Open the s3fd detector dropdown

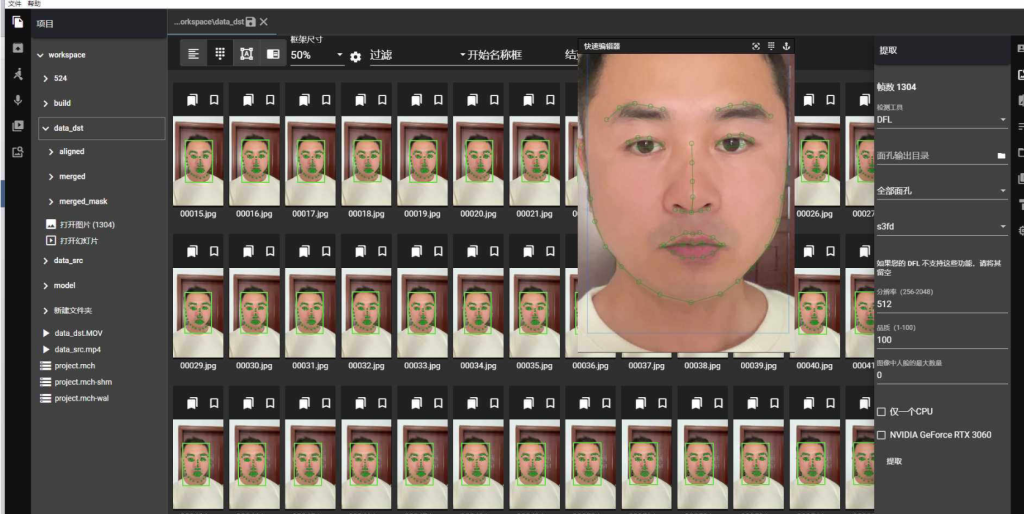[x=940, y=227]
